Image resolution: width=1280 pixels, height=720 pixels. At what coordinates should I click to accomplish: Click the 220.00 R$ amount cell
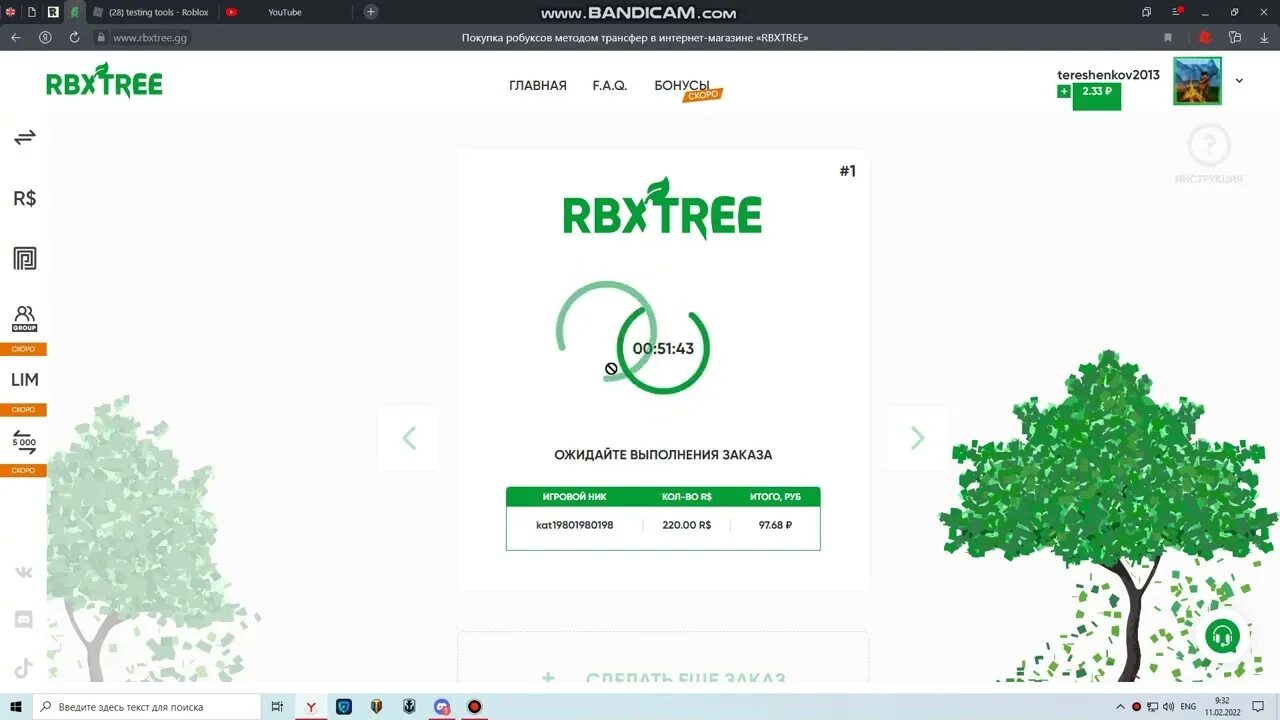pos(687,525)
